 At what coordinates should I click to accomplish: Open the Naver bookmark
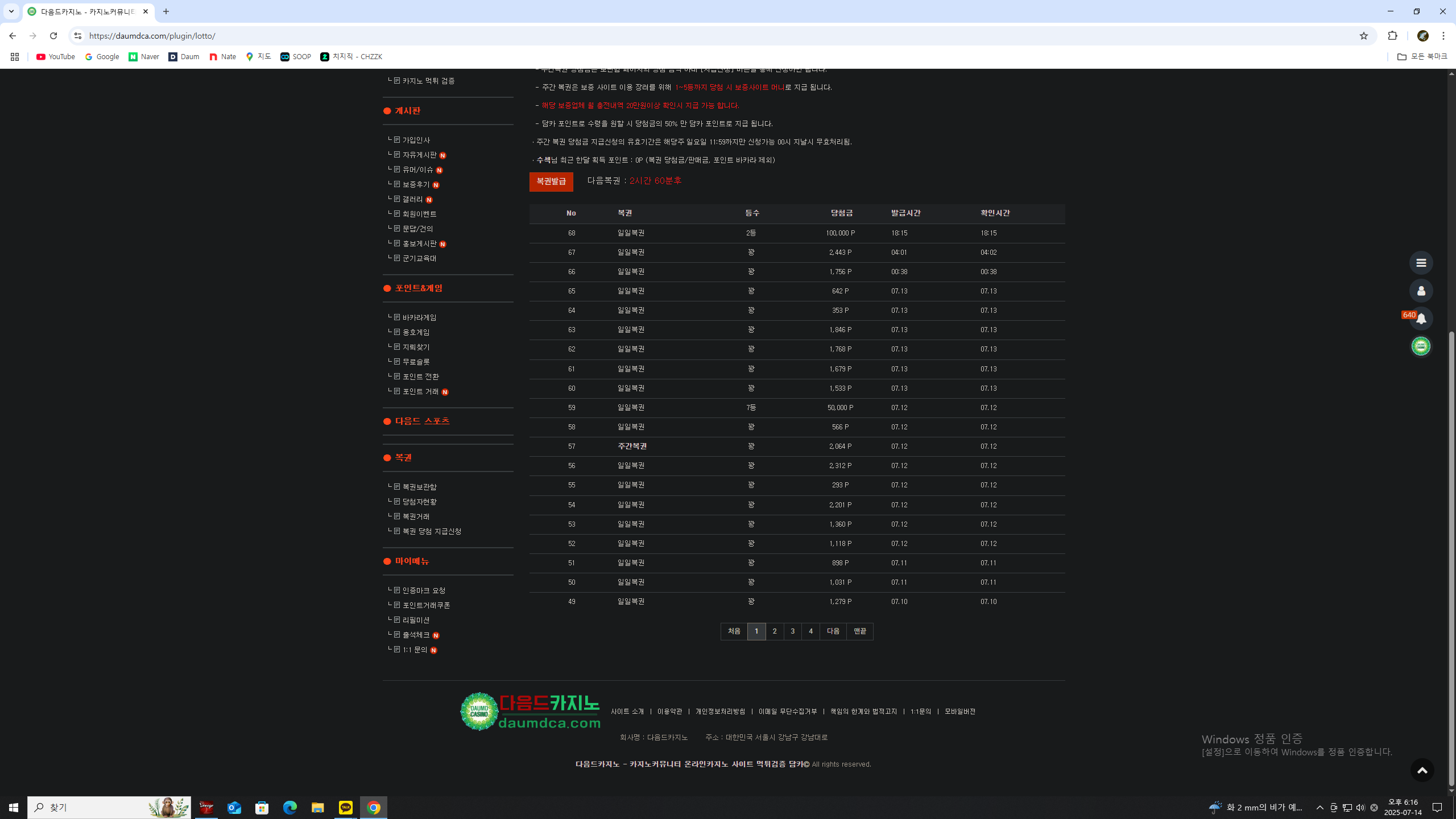144,57
